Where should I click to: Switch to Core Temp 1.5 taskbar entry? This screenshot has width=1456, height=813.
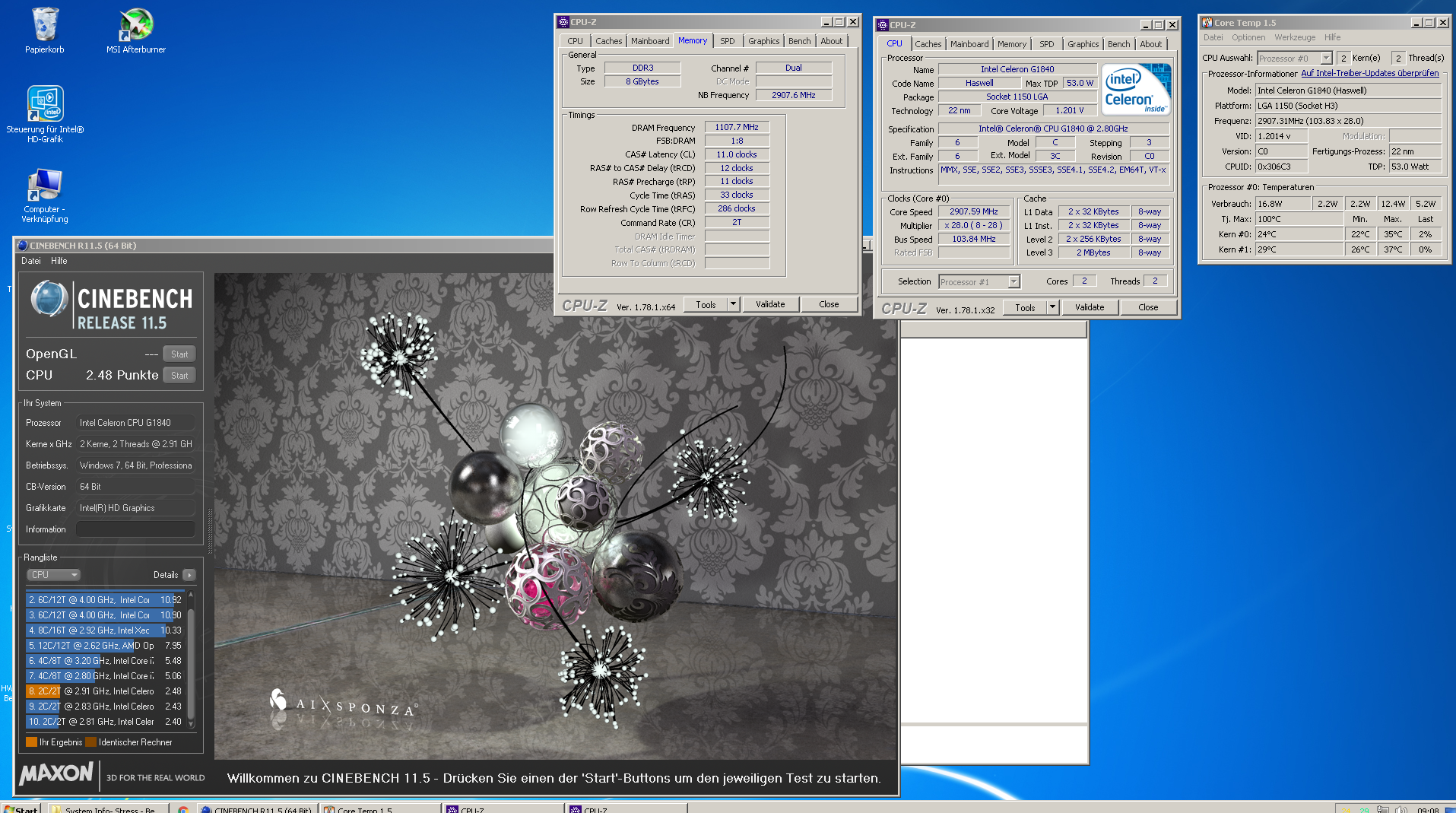point(380,809)
